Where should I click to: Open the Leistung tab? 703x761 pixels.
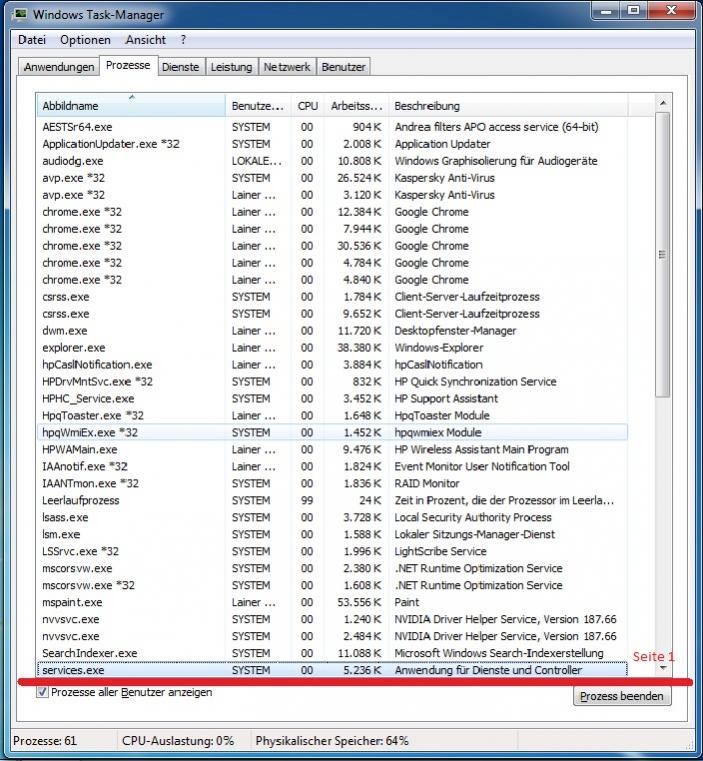(x=231, y=67)
